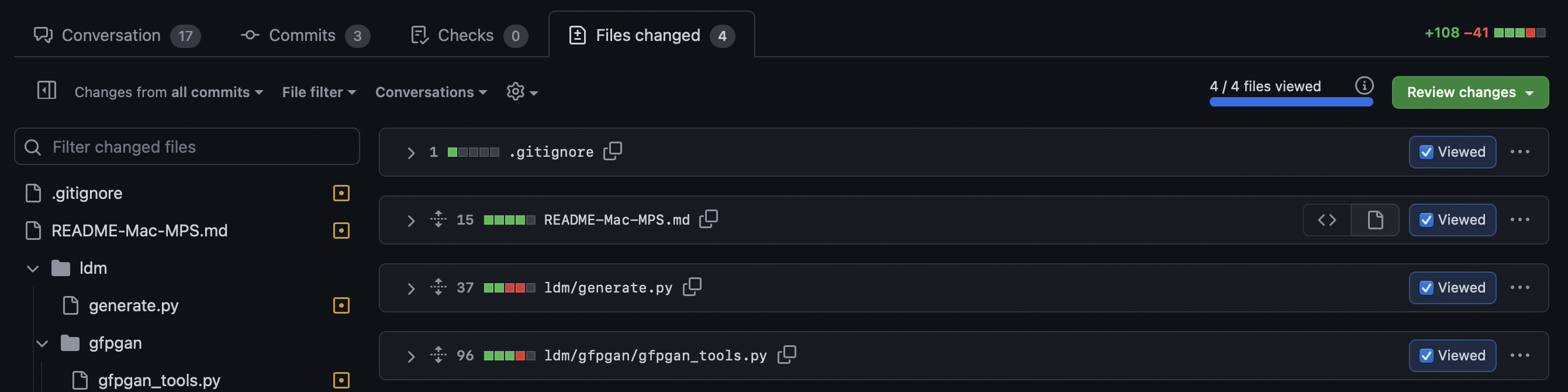This screenshot has height=392, width=1568.
Task: Expand the .gitignore diff
Action: 410,152
